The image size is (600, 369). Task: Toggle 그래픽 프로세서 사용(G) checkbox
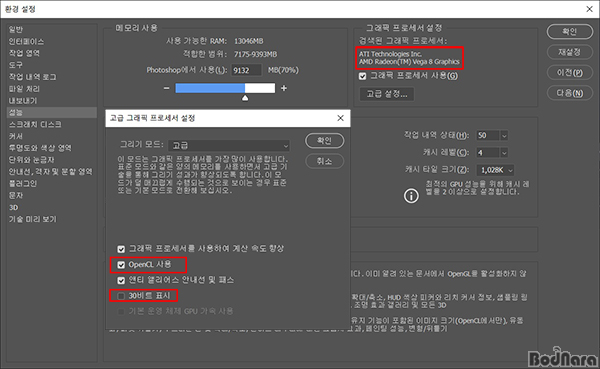tap(362, 76)
